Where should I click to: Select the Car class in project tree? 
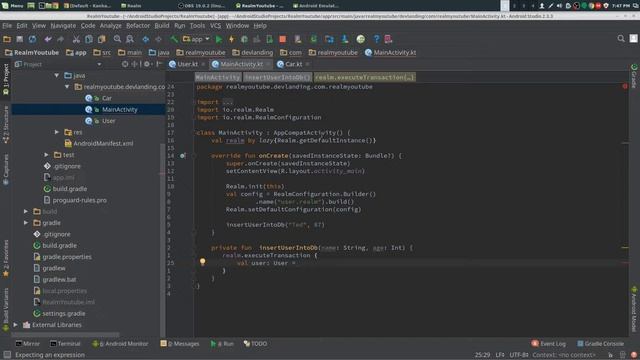(x=107, y=98)
